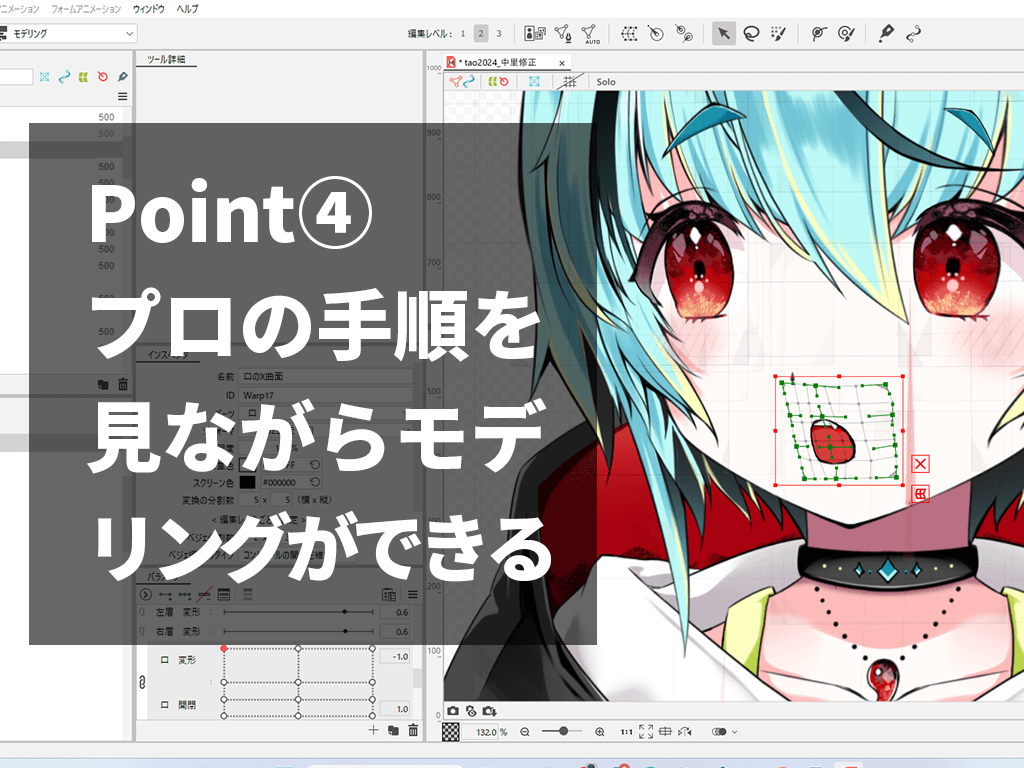Select the glue tool
The width and height of the screenshot is (1024, 768).
pyautogui.click(x=818, y=33)
